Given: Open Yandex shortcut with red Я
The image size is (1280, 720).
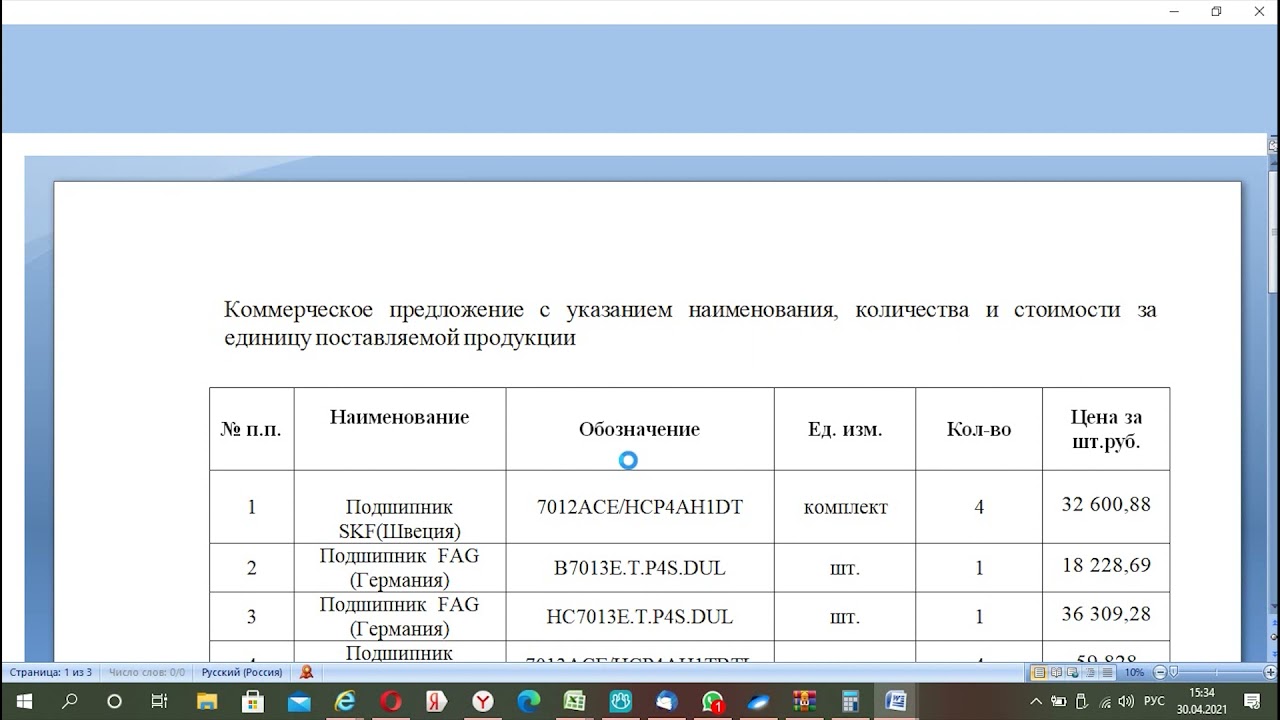Looking at the screenshot, I should tap(436, 701).
